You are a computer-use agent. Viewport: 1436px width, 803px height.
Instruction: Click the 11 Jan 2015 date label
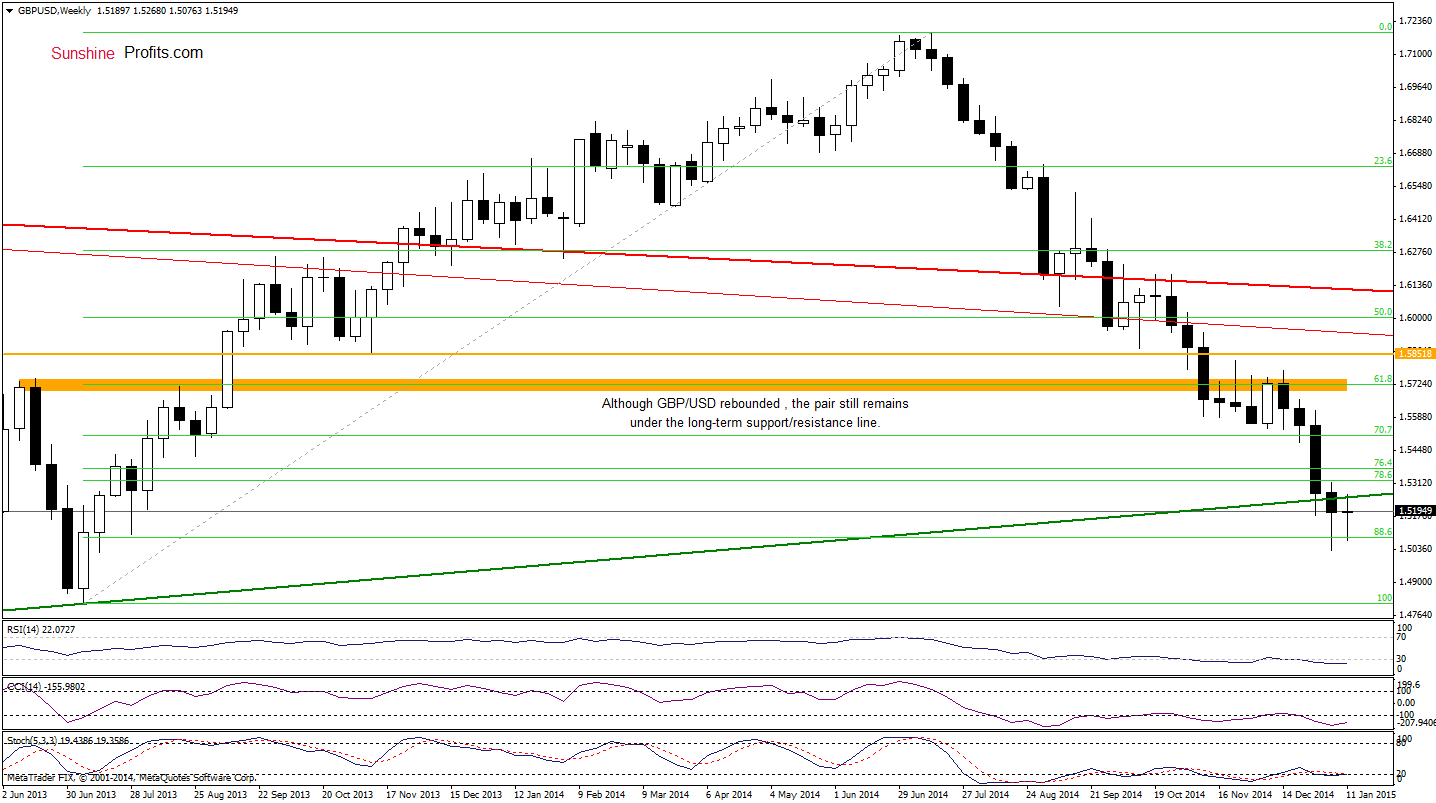click(1373, 795)
